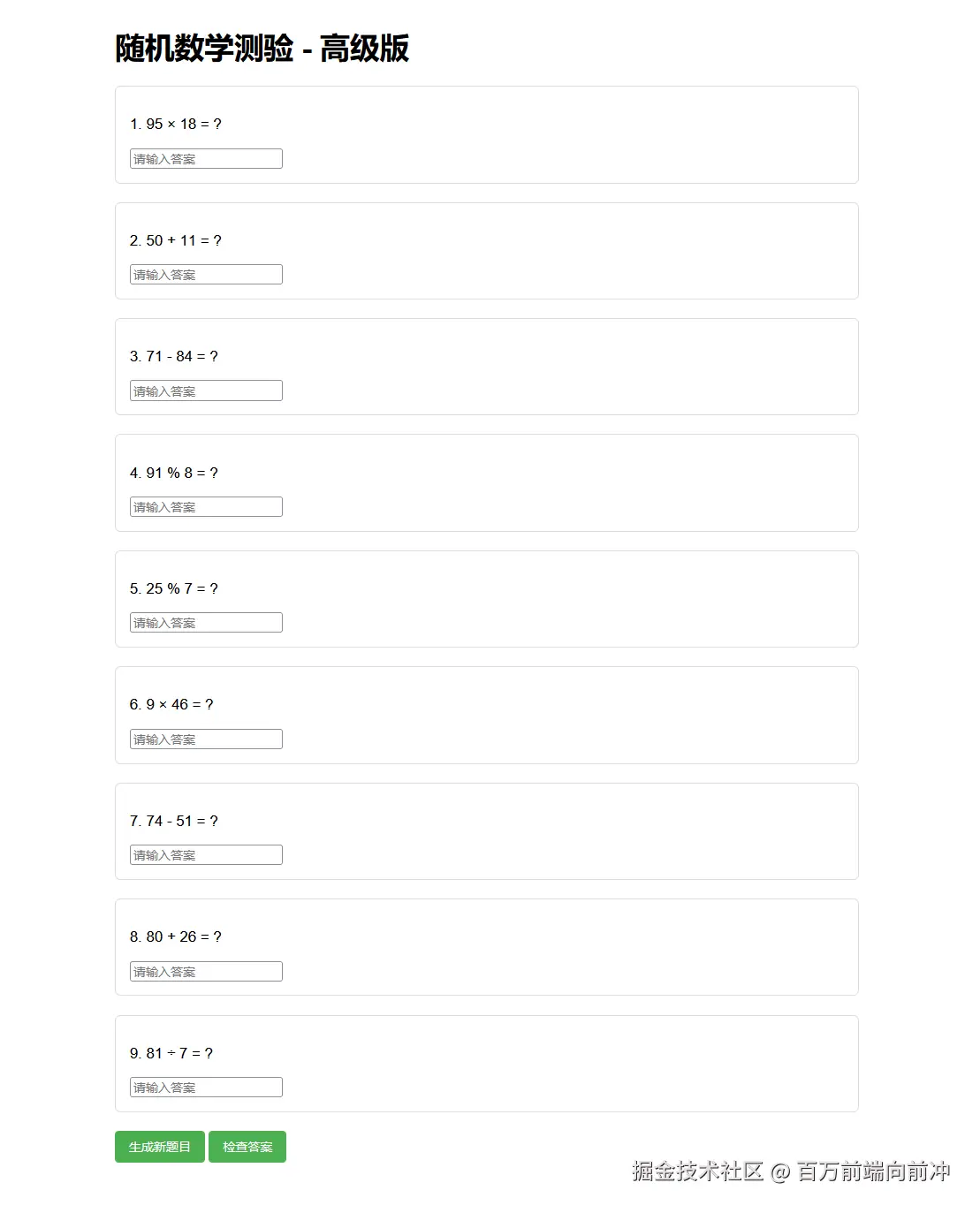
Task: Click the answer input for '50 + 11'
Action: 205,274
